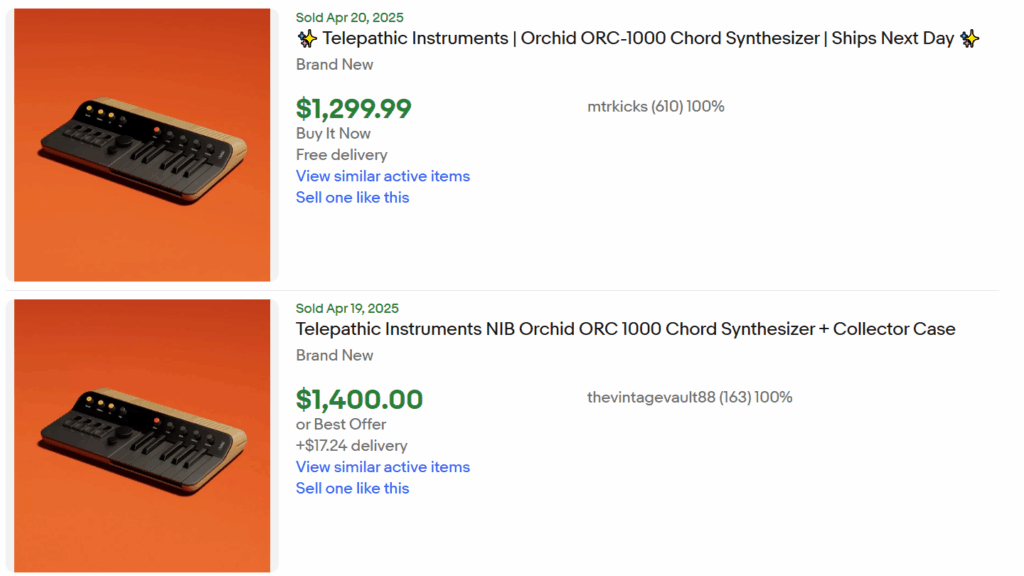The width and height of the screenshot is (1024, 576).
Task: Click the "Free delivery" text
Action: pyautogui.click(x=341, y=155)
